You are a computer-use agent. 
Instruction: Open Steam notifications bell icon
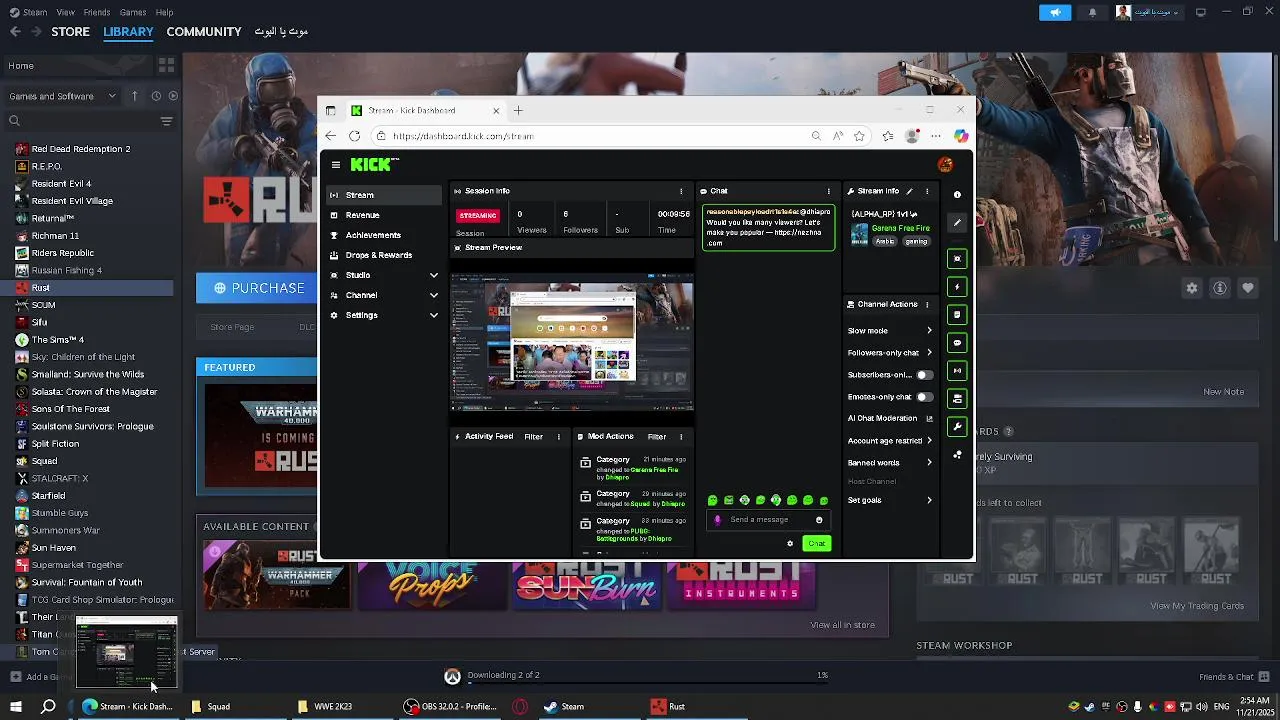(1092, 12)
